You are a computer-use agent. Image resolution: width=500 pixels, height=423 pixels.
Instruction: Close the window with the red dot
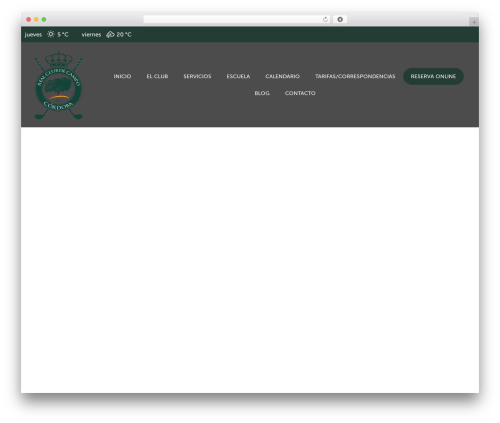coord(29,20)
